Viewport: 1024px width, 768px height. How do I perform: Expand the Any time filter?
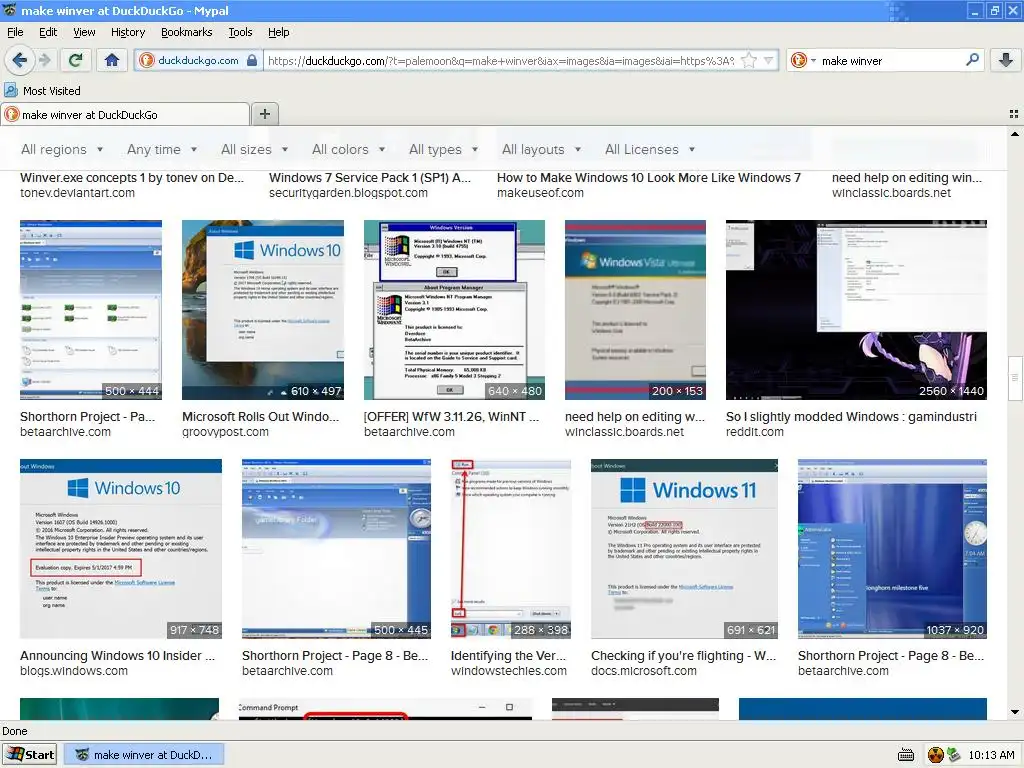[162, 150]
